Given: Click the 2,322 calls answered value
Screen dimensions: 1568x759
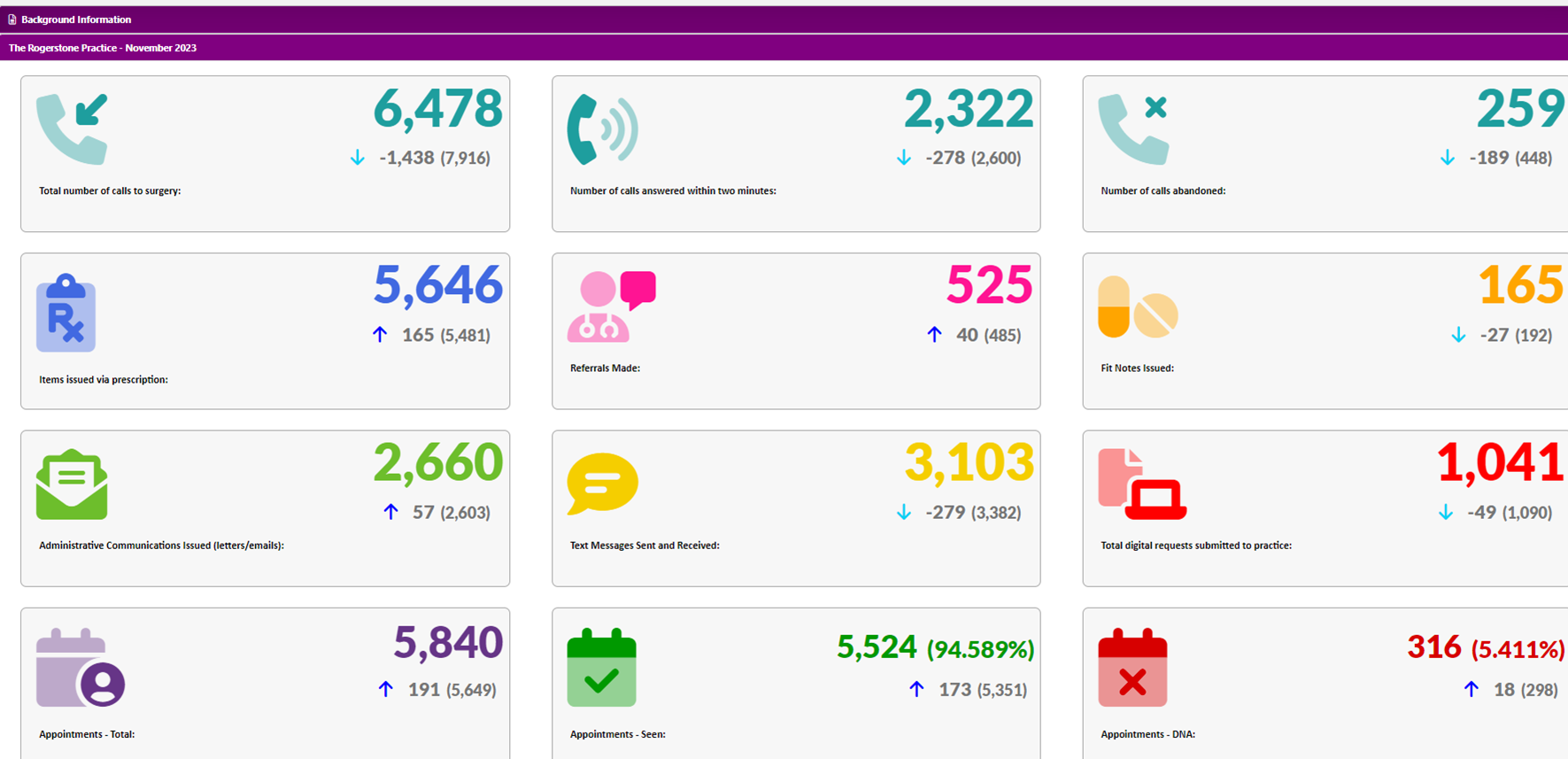Looking at the screenshot, I should pos(969,109).
